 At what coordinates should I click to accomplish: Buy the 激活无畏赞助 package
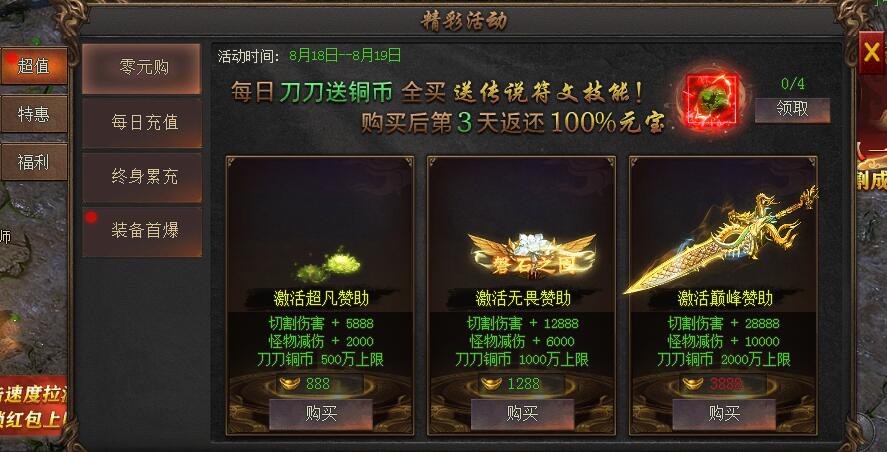pos(522,414)
